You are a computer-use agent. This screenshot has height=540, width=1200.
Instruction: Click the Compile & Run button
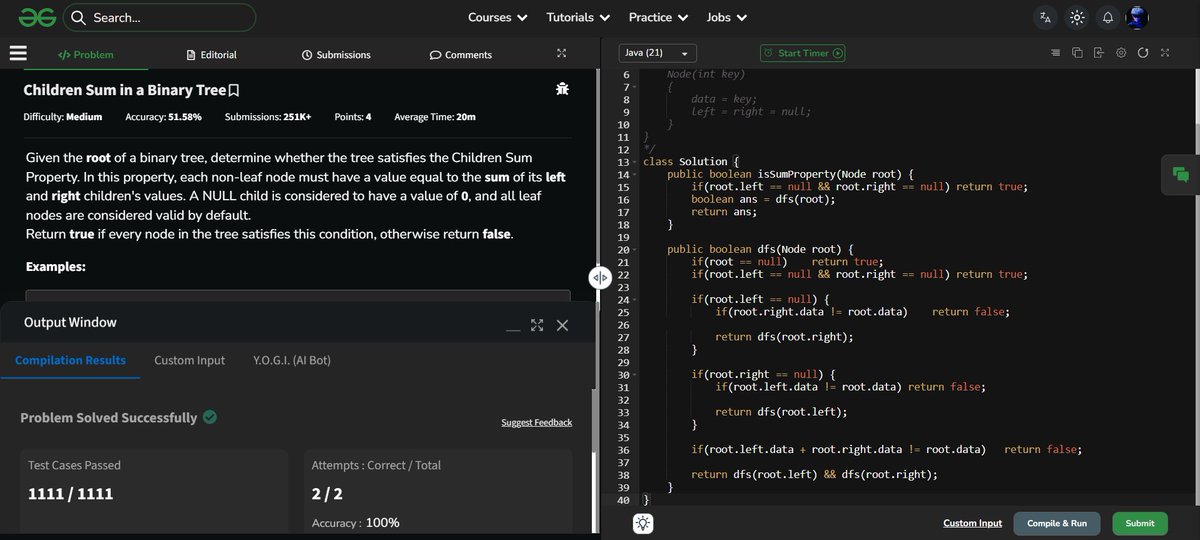tap(1057, 523)
